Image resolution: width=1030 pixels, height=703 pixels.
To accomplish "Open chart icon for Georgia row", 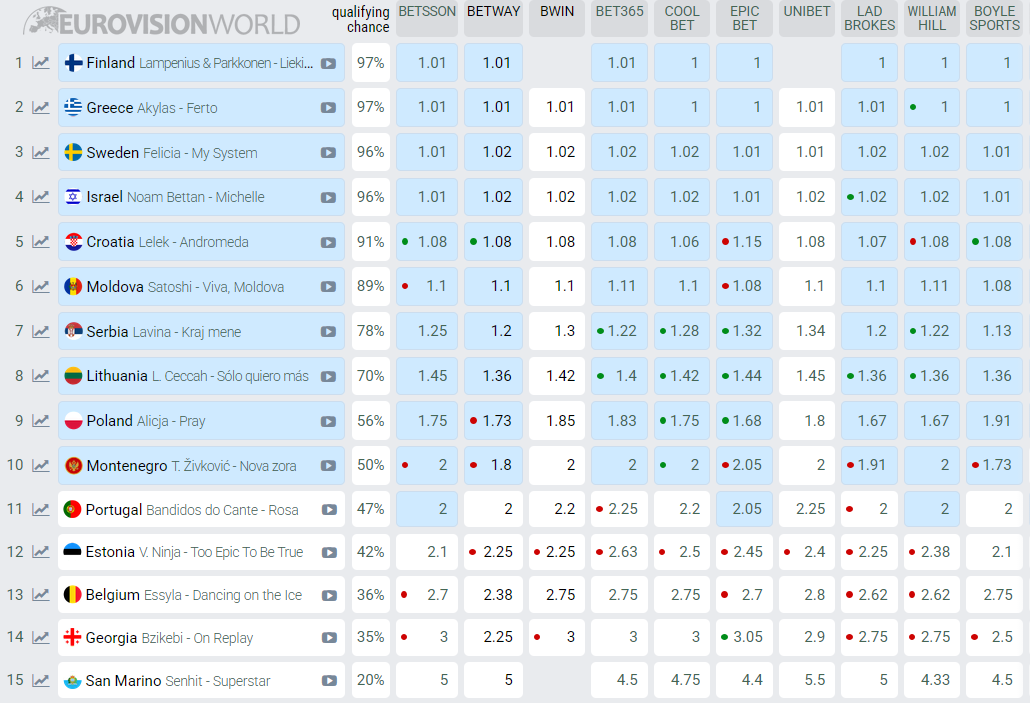I will 41,637.
